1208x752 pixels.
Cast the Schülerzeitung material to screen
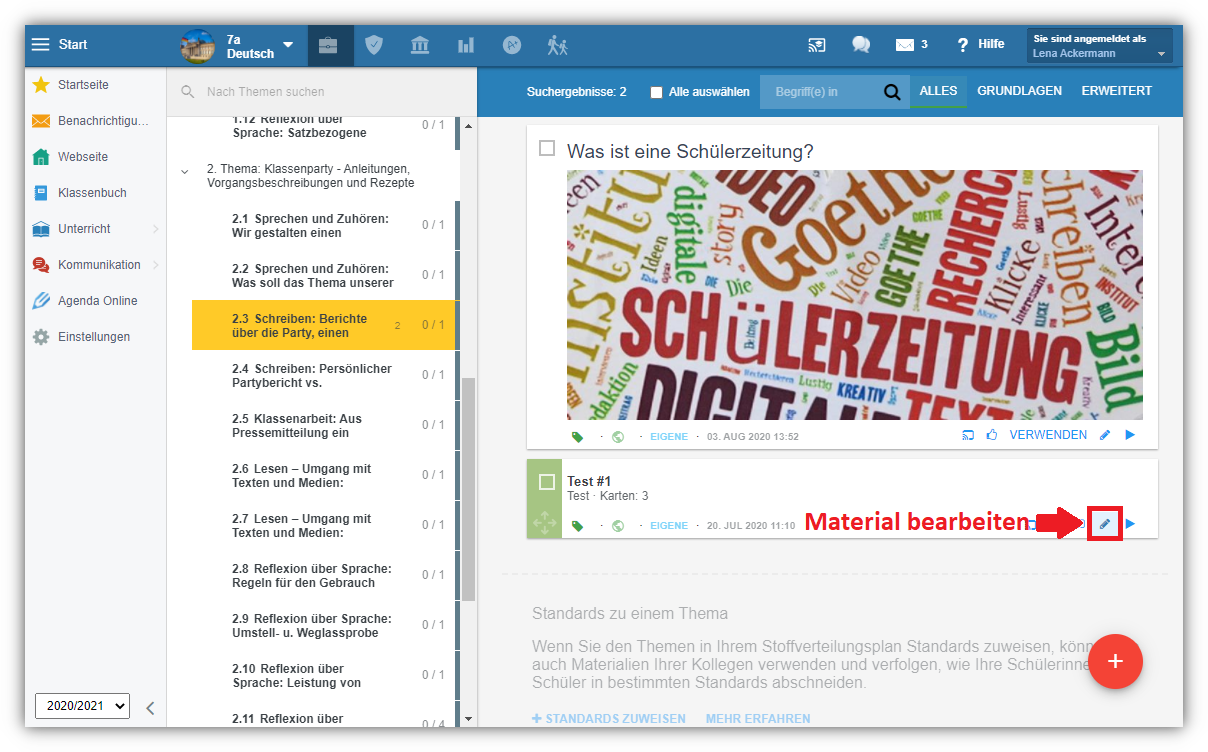pos(967,436)
